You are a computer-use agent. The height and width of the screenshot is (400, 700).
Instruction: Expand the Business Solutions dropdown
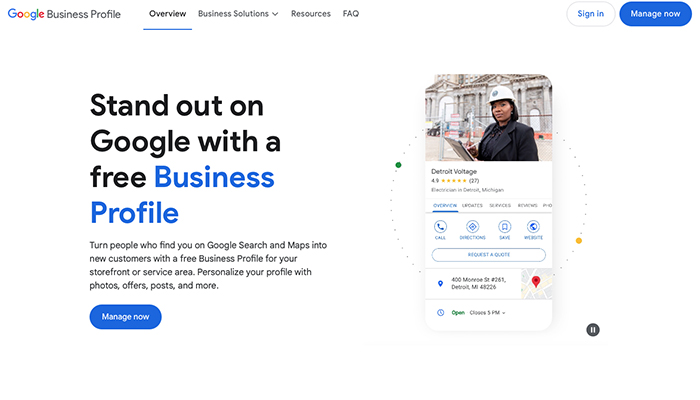pos(238,14)
